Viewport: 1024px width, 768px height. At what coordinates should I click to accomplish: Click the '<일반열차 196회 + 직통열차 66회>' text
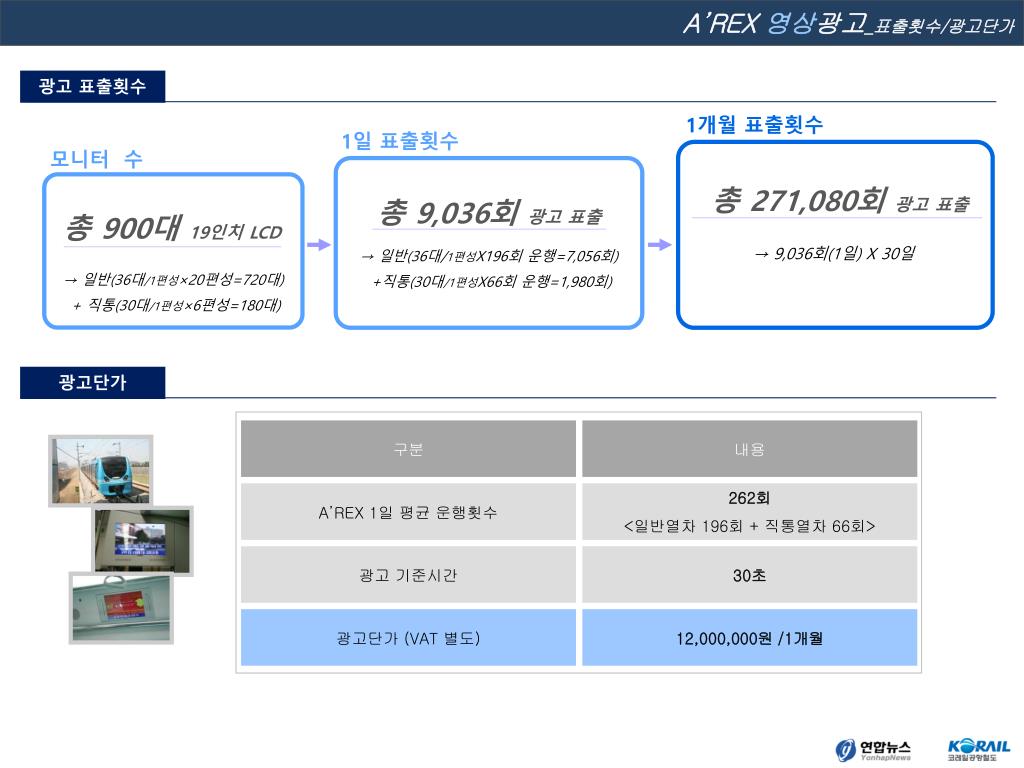coord(749,526)
